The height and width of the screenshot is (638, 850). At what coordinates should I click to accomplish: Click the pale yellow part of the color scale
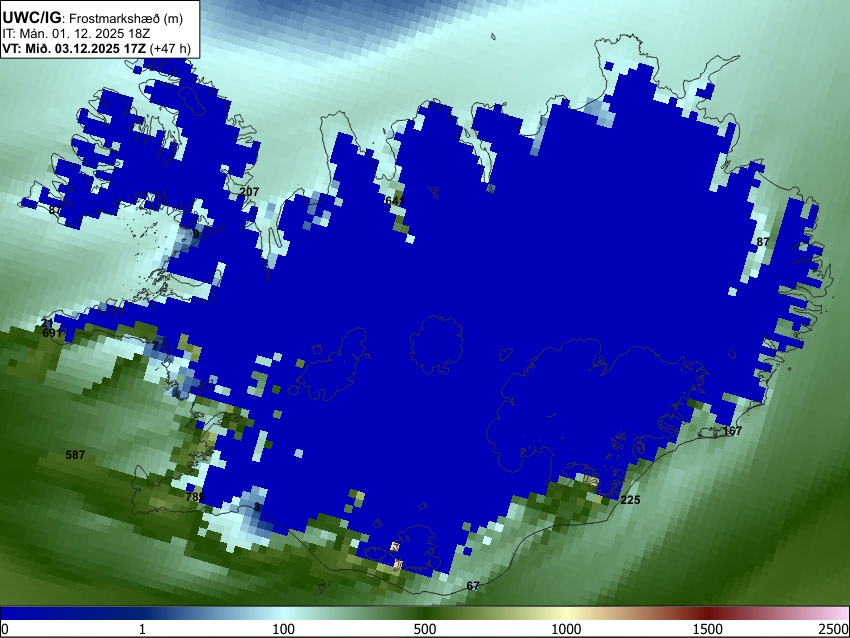click(565, 613)
